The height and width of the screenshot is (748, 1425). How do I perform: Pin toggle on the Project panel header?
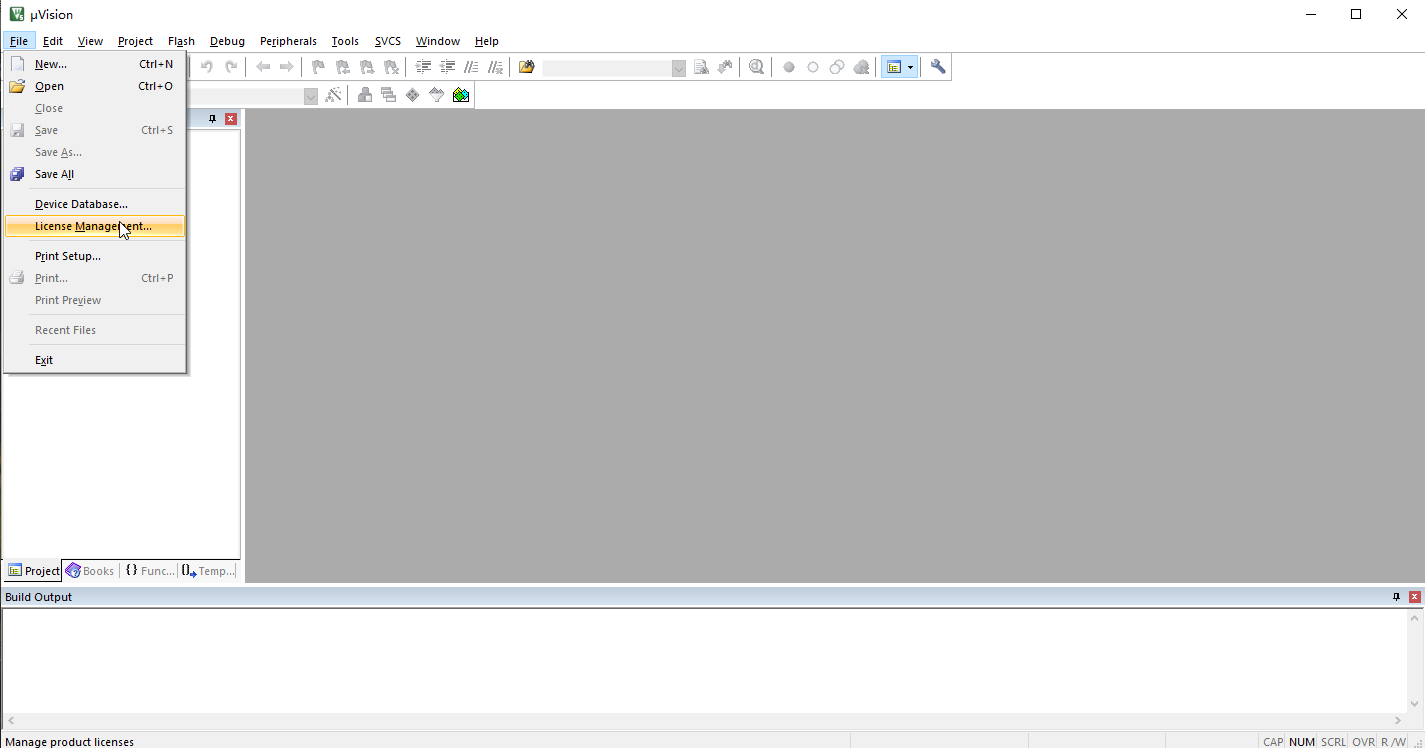tap(212, 119)
